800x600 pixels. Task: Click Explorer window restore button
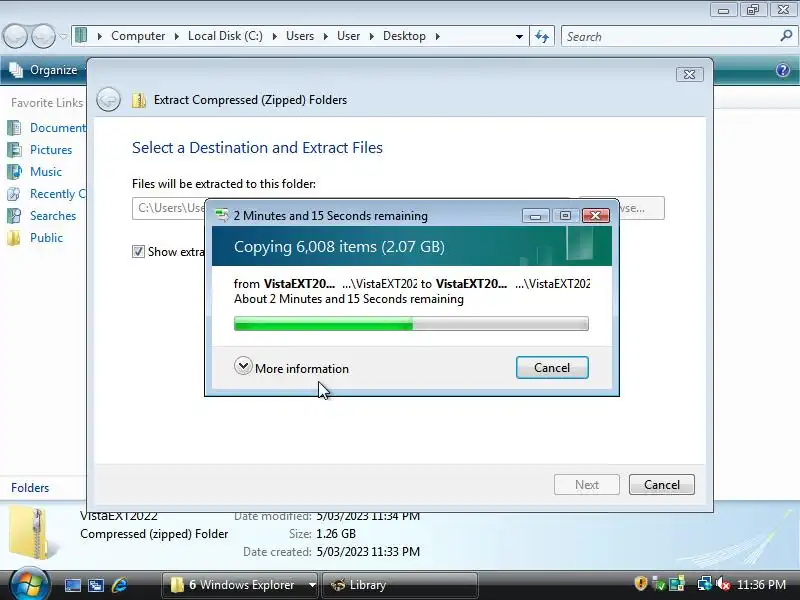click(753, 10)
